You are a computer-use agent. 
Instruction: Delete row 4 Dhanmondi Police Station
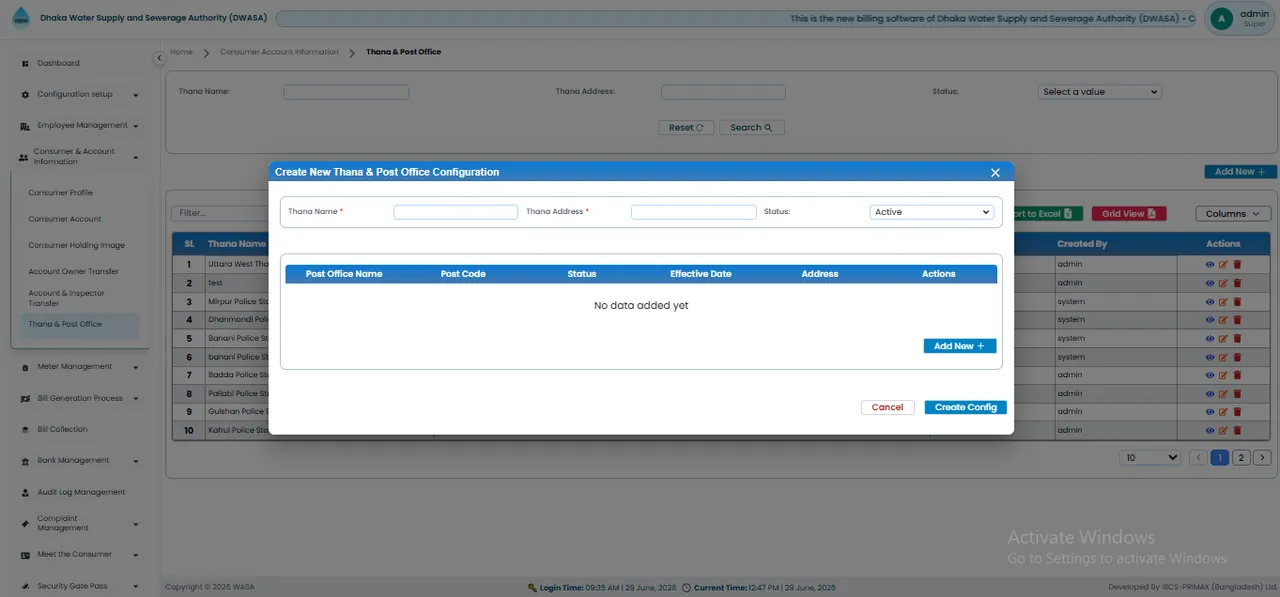(1237, 320)
